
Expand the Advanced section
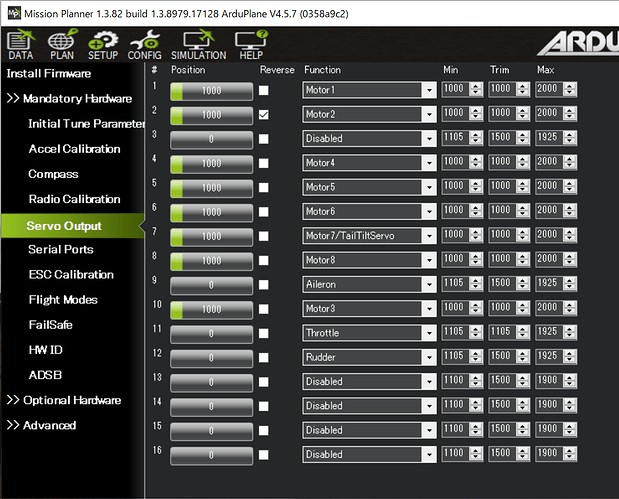41,425
